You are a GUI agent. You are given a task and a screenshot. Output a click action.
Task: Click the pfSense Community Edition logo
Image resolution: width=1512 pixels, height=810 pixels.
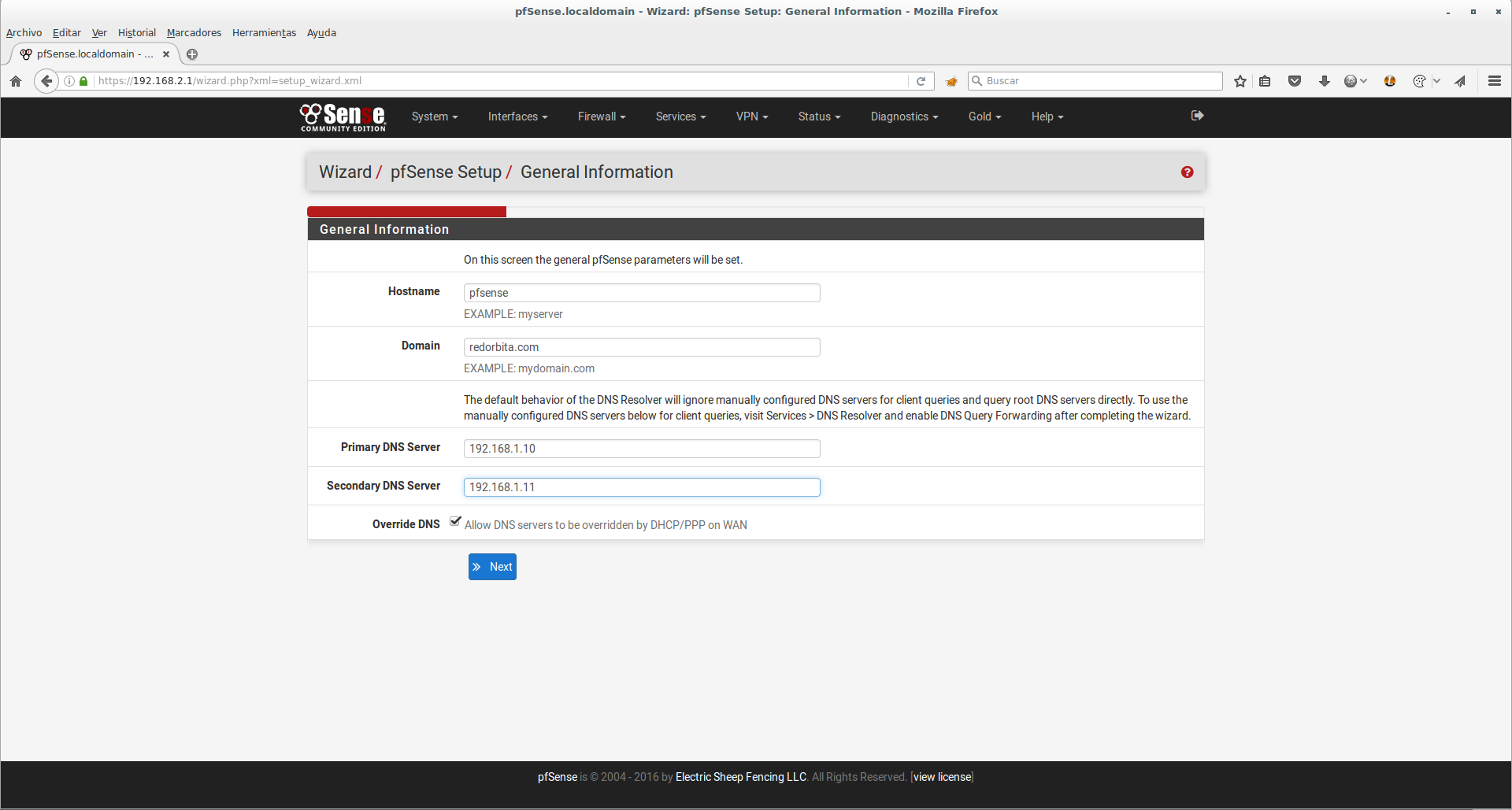(x=343, y=117)
